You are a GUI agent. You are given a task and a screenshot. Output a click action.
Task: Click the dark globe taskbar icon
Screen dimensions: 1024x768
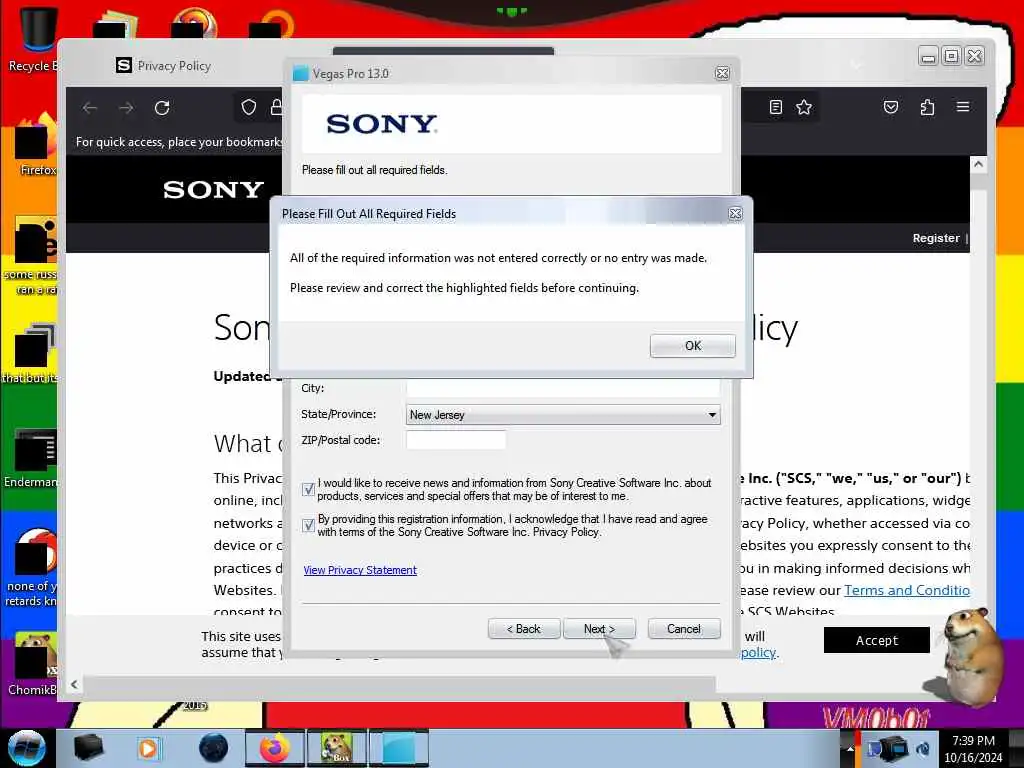coord(214,748)
